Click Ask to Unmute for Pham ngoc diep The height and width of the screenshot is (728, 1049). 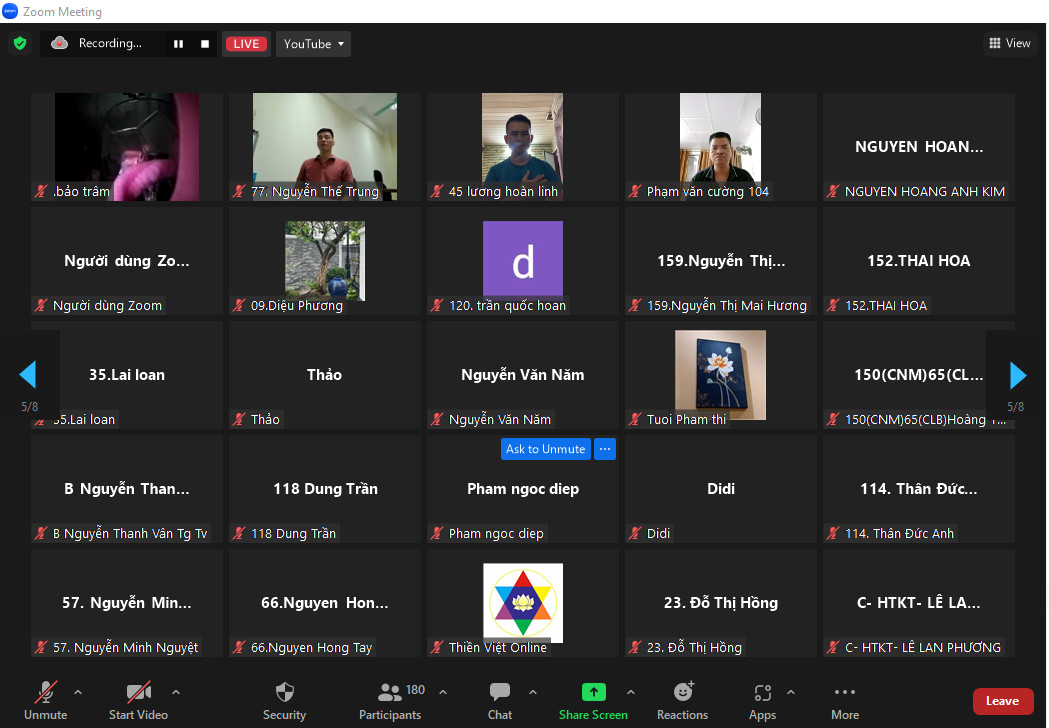click(545, 449)
